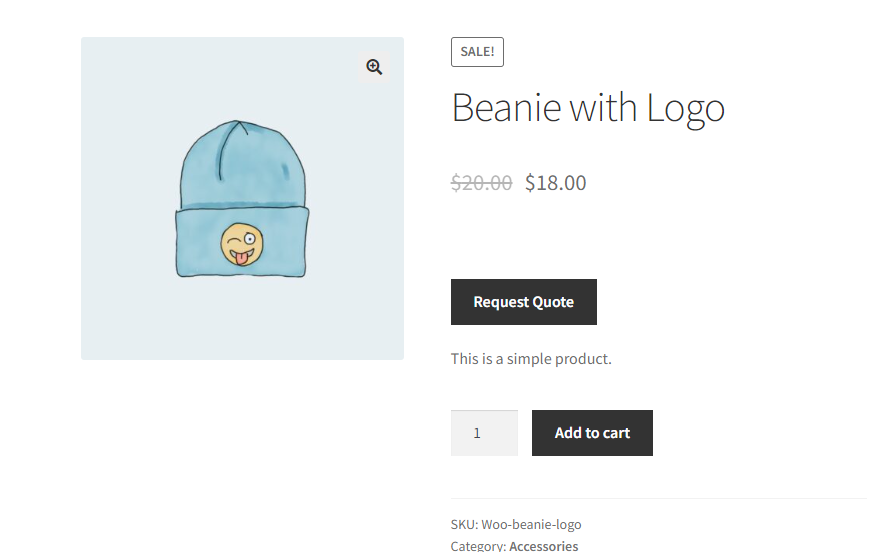The height and width of the screenshot is (552, 896).
Task: Click empty grey background below the beanie
Action: coord(242,320)
